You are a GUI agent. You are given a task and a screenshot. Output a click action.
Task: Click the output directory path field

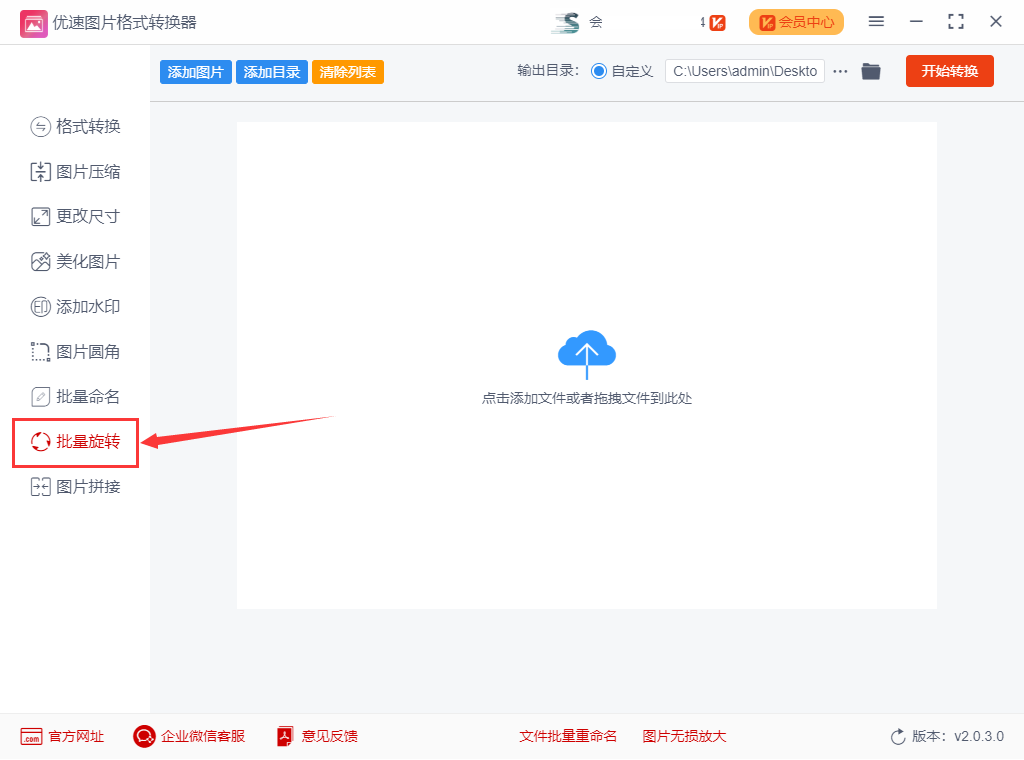click(x=744, y=71)
